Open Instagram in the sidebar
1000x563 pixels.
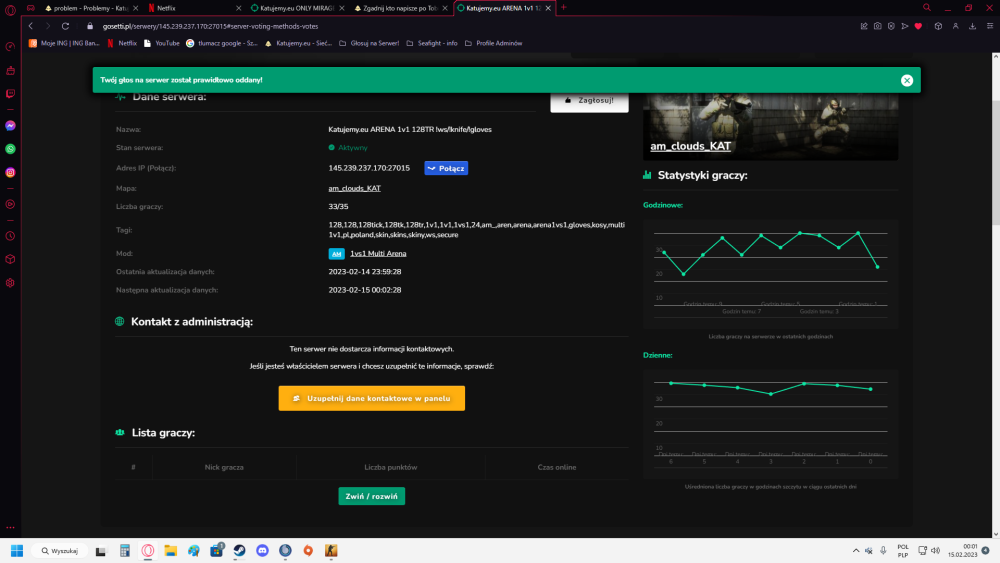tap(10, 173)
